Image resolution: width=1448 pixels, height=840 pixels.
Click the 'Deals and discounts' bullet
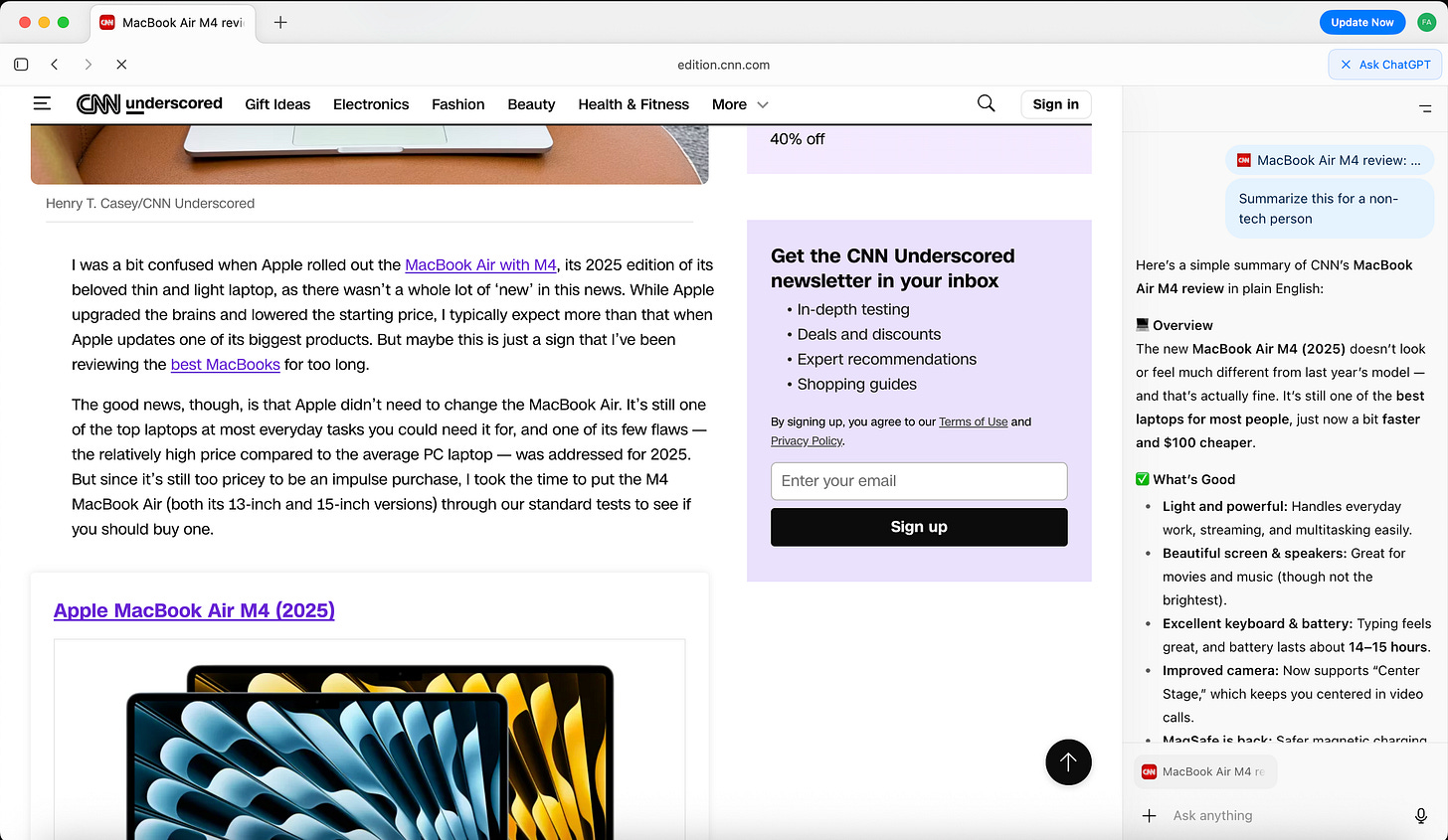(869, 334)
